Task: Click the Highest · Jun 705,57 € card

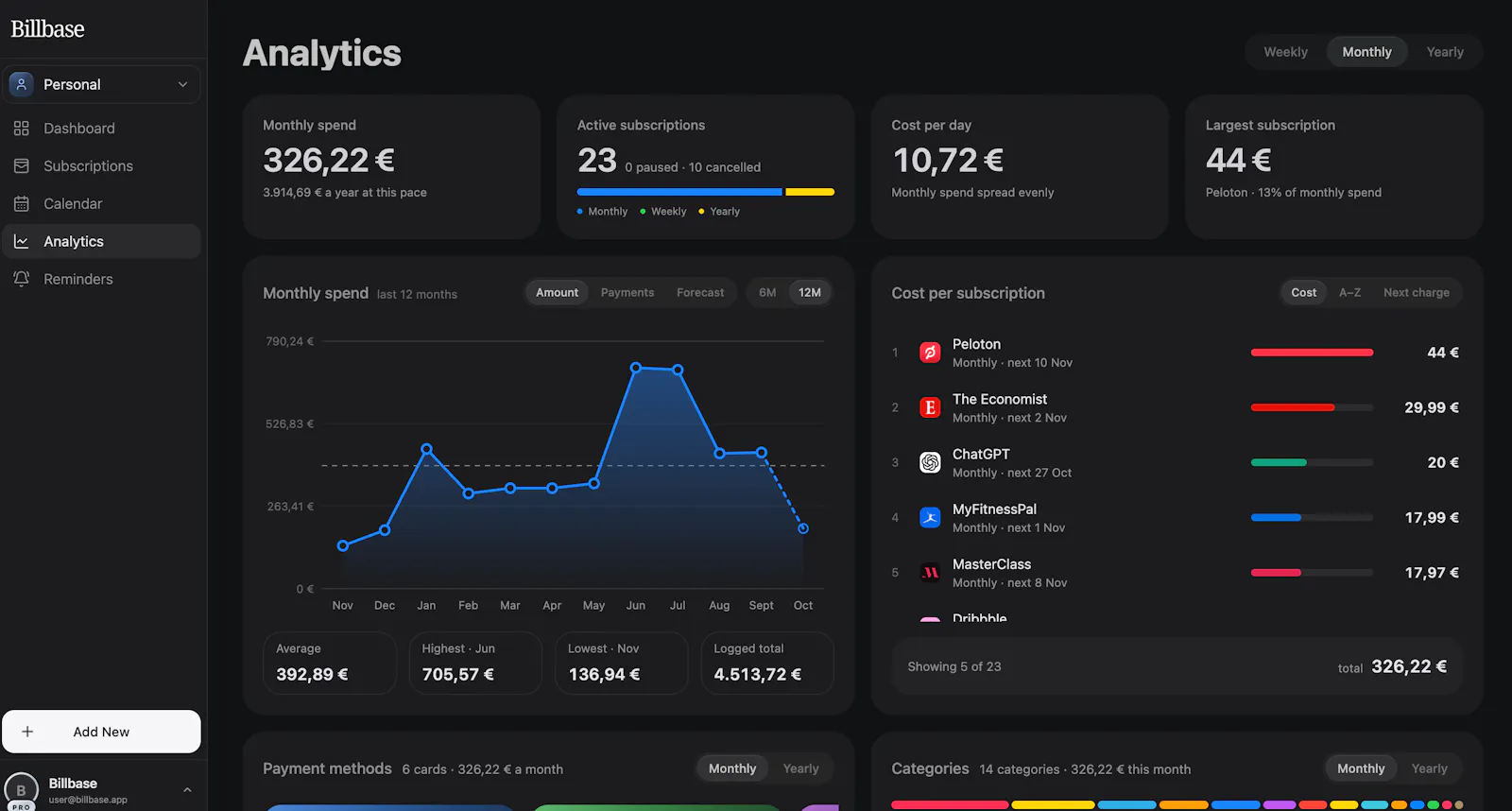Action: 475,663
